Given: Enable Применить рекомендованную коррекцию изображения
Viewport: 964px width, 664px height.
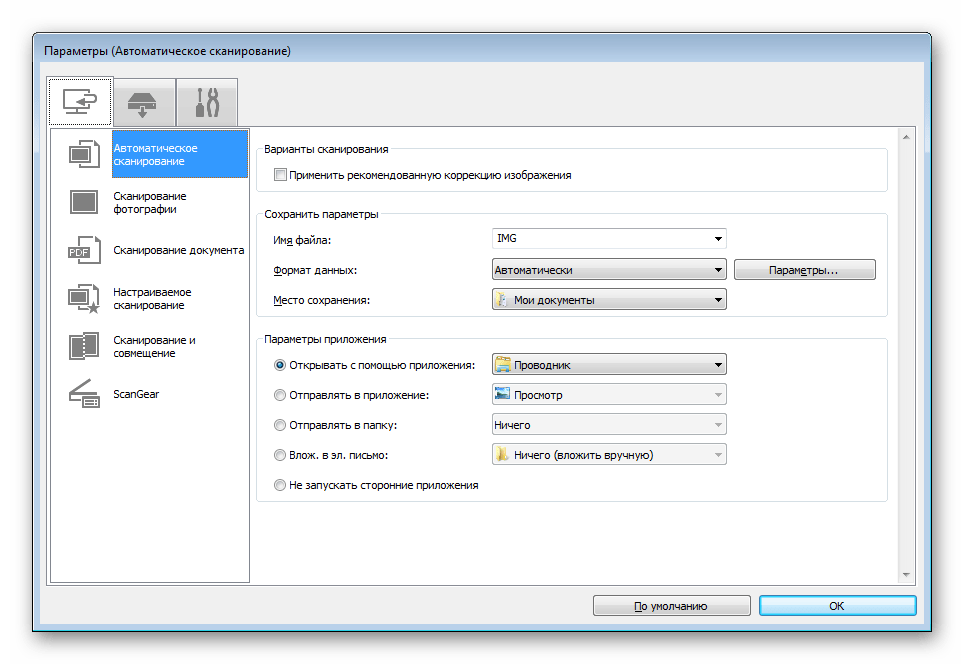Looking at the screenshot, I should pyautogui.click(x=280, y=174).
